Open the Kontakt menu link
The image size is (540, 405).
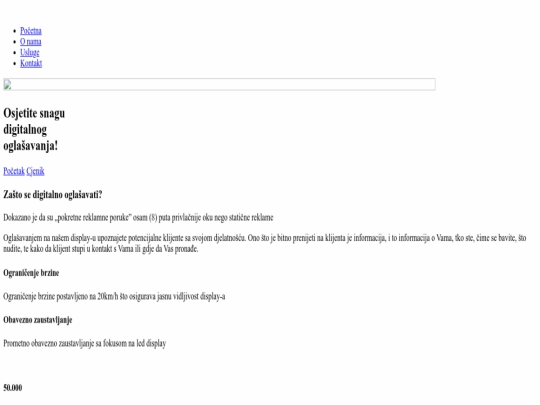31,63
